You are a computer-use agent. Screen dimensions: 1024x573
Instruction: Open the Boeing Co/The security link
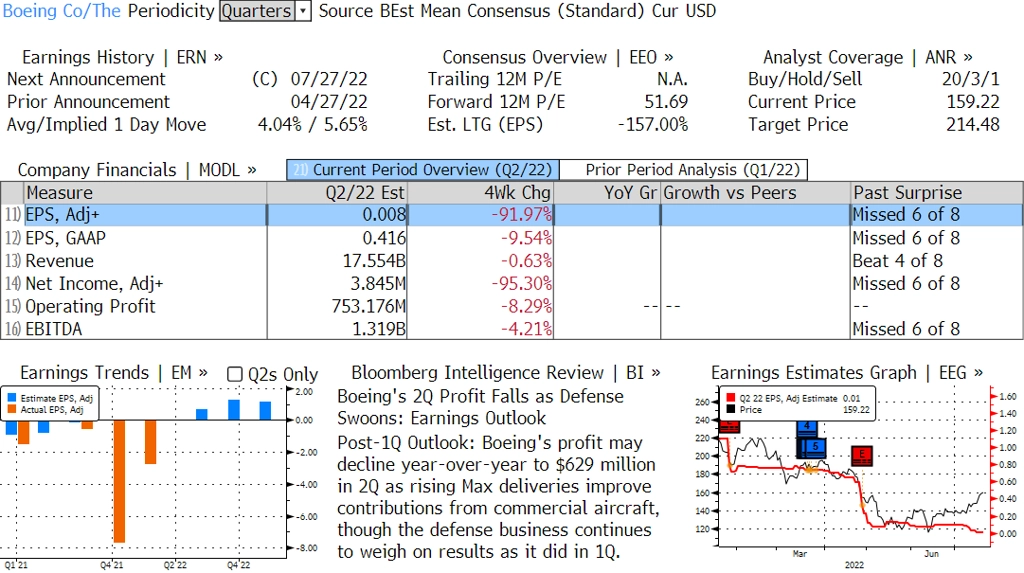(62, 11)
